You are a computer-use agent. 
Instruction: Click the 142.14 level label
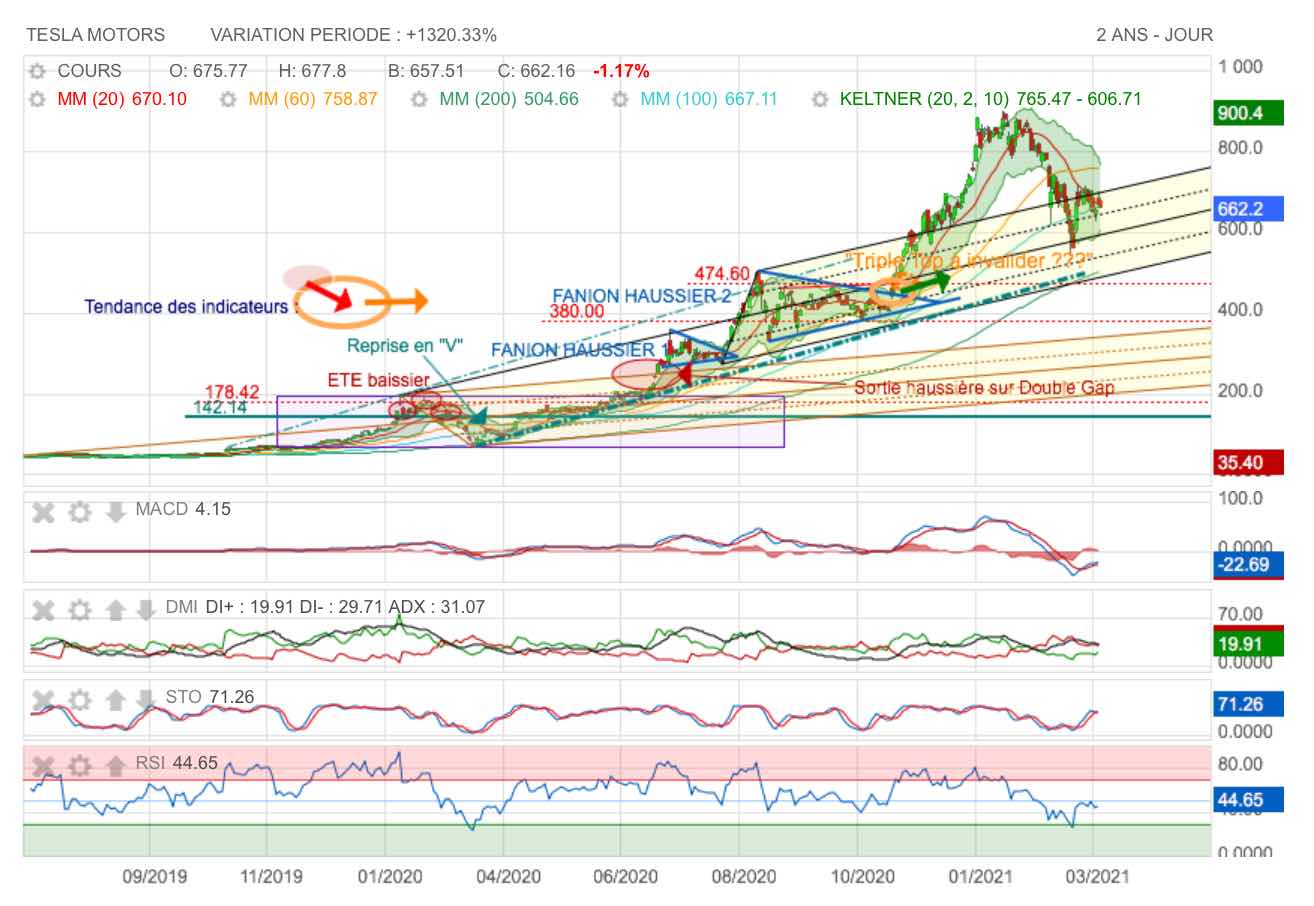coord(220,406)
